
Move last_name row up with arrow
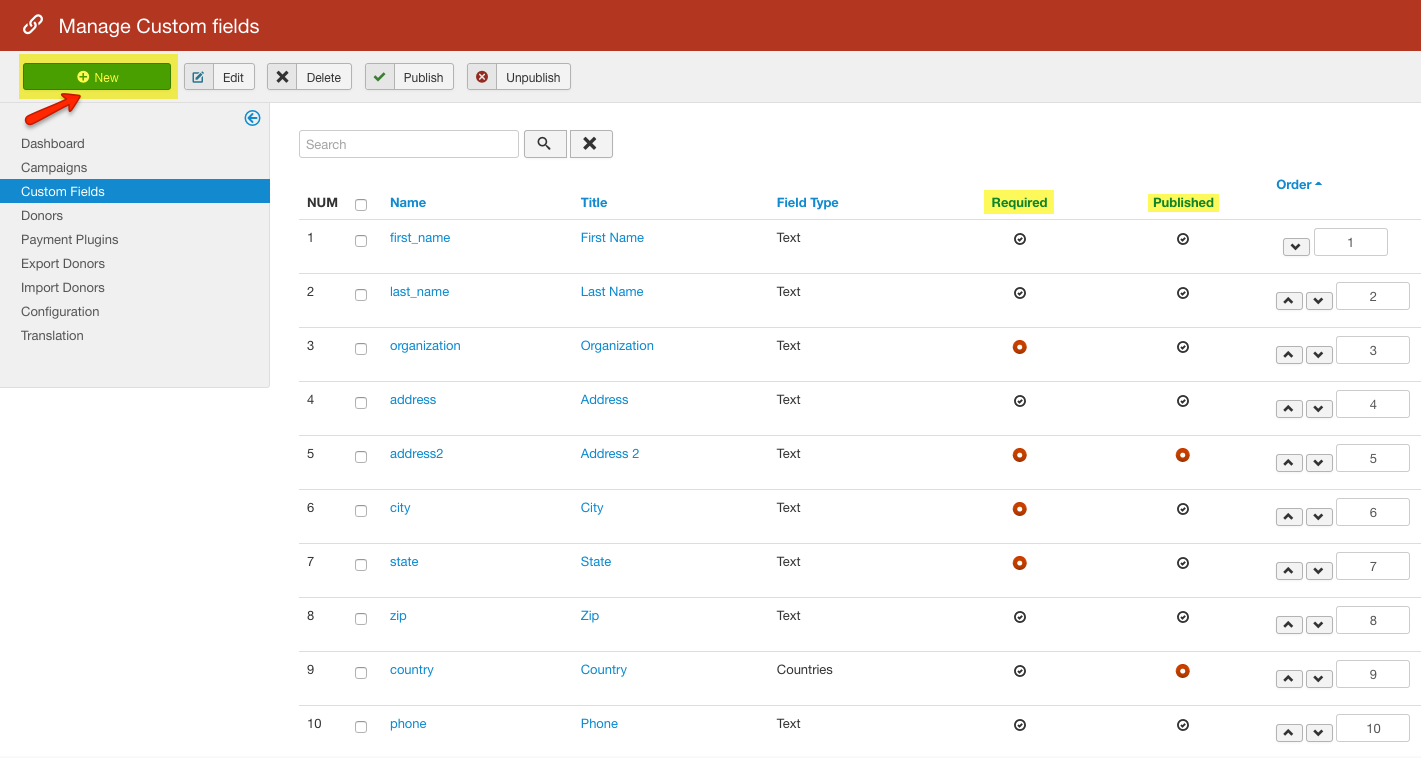coord(1289,300)
